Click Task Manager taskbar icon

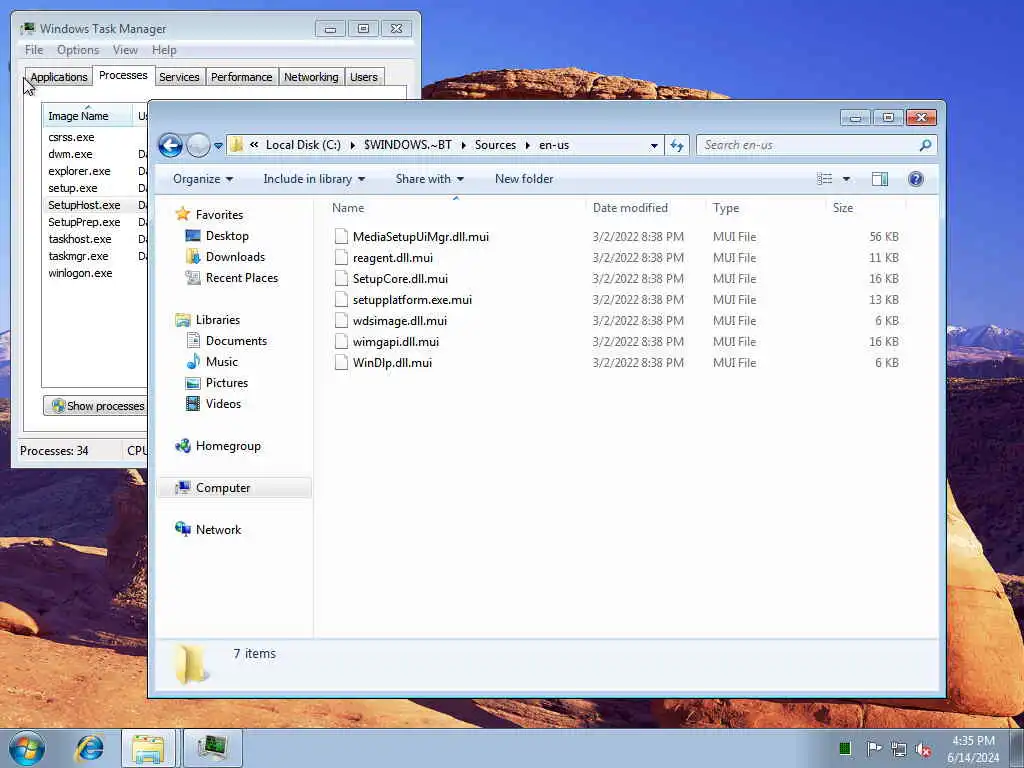tap(213, 748)
